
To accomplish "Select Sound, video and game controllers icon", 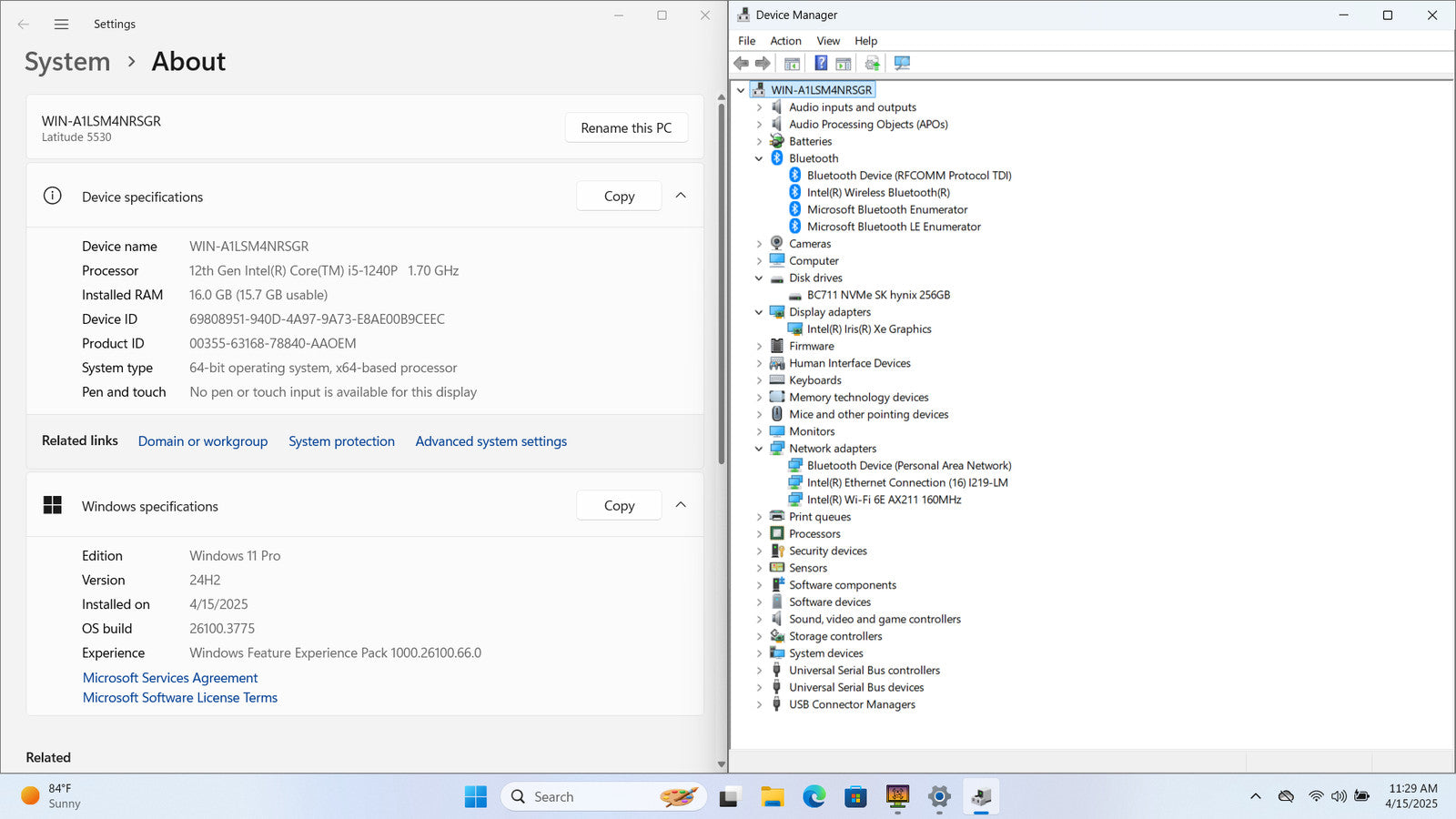I will click(777, 619).
